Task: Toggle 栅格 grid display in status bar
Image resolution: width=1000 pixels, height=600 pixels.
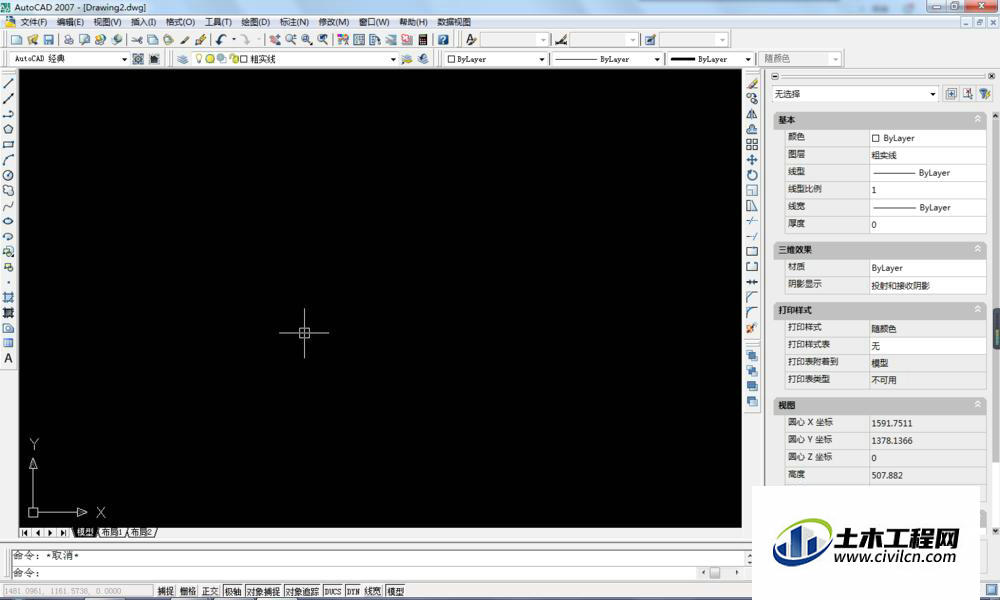Action: [188, 591]
